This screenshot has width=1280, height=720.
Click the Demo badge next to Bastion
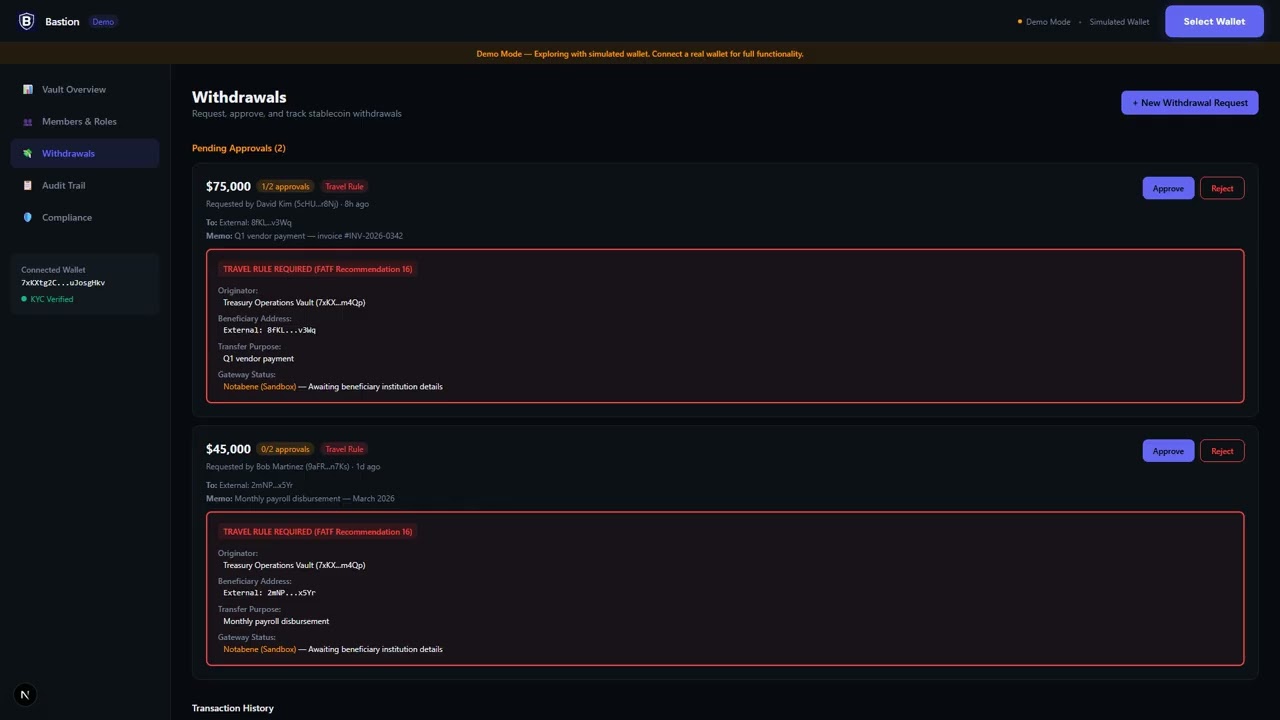[103, 21]
